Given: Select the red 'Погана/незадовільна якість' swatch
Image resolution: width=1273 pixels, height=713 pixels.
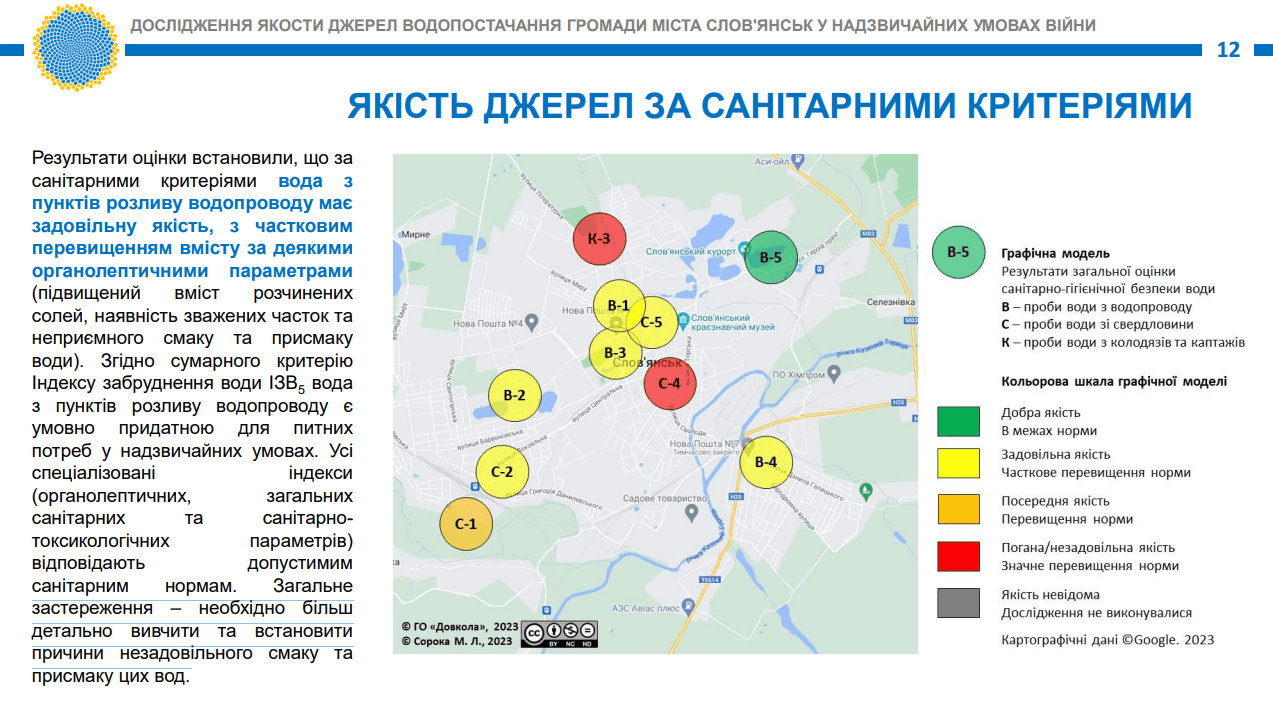Looking at the screenshot, I should pyautogui.click(x=958, y=556).
